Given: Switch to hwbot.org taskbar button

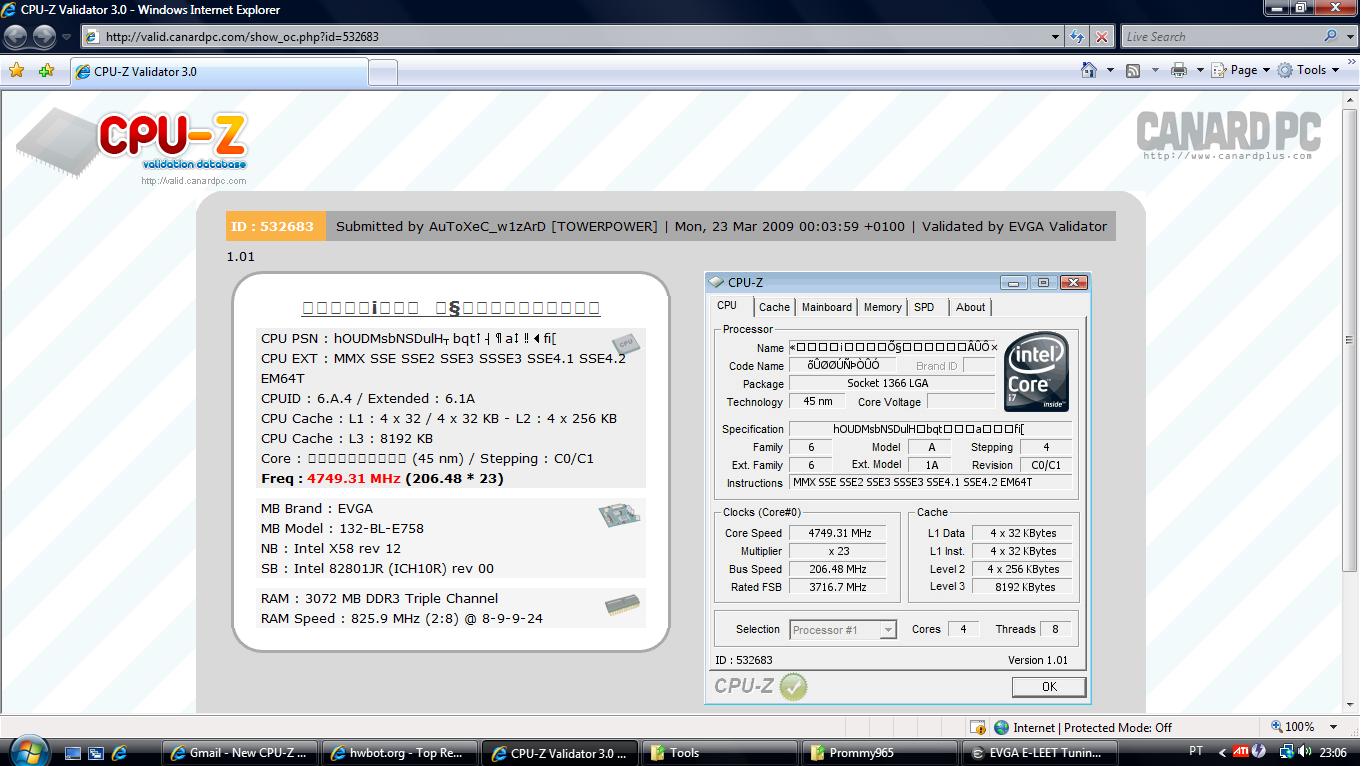Looking at the screenshot, I should pyautogui.click(x=400, y=753).
